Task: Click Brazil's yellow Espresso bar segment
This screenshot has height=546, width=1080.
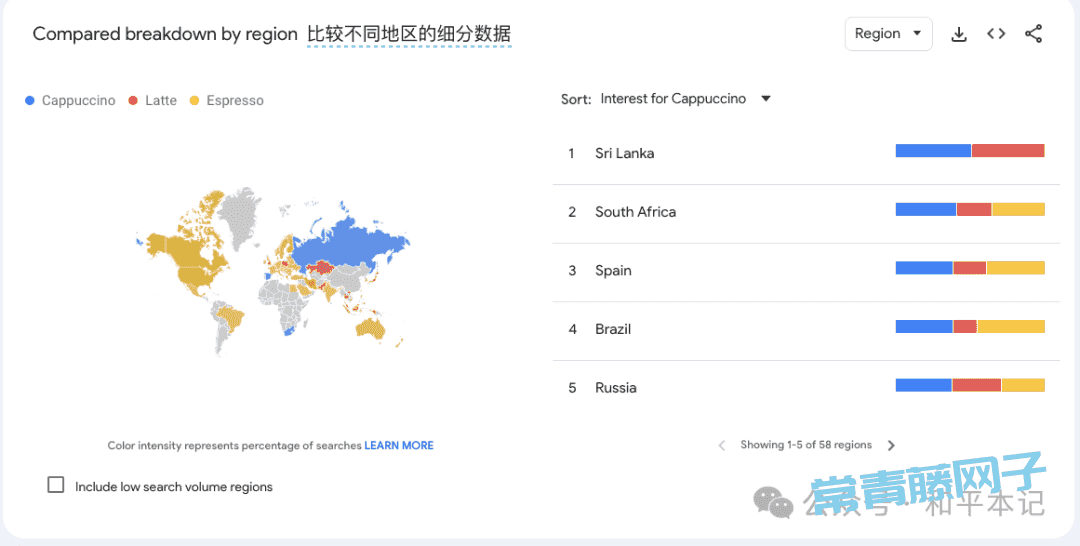Action: tap(1010, 327)
